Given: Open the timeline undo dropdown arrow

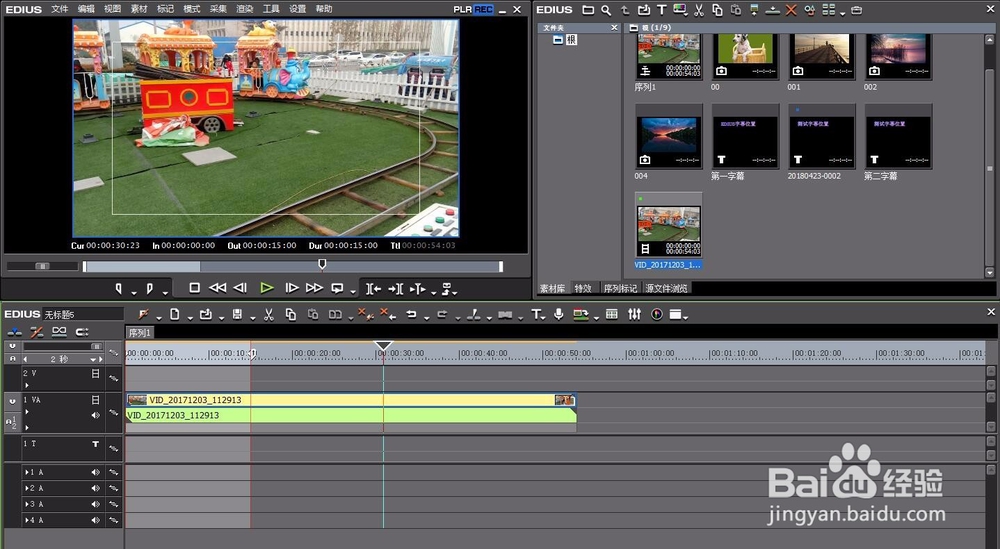Looking at the screenshot, I should 426,318.
